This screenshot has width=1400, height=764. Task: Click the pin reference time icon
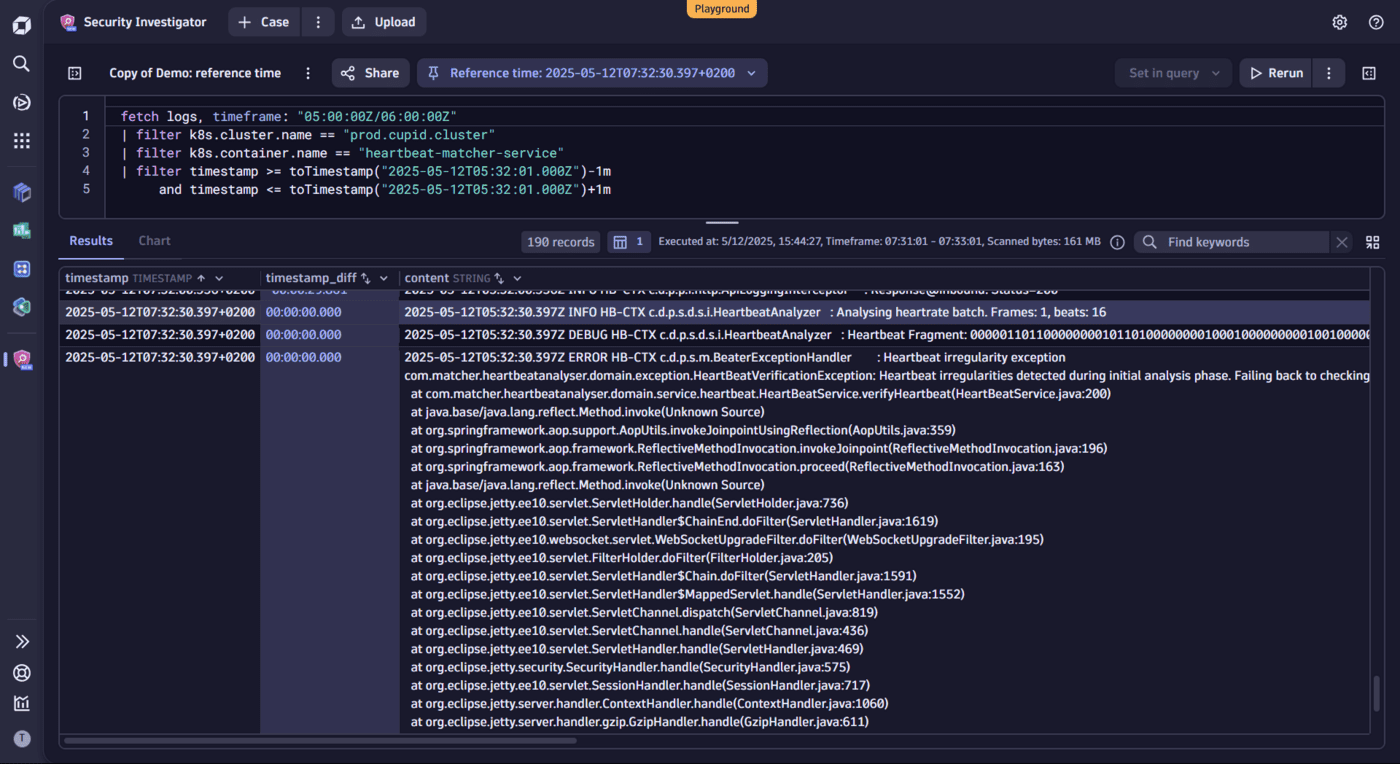pos(433,72)
